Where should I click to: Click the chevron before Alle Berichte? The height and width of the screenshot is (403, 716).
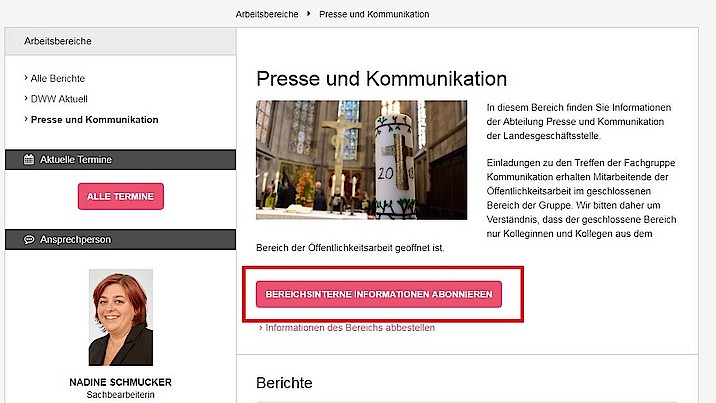click(26, 78)
